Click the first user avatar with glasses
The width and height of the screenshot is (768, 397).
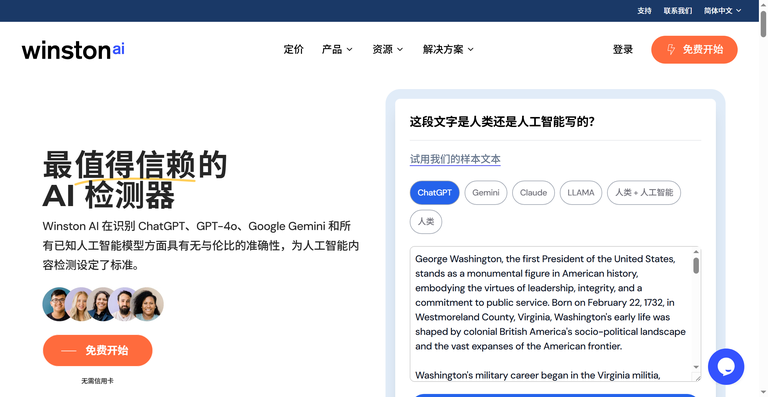(x=58, y=304)
